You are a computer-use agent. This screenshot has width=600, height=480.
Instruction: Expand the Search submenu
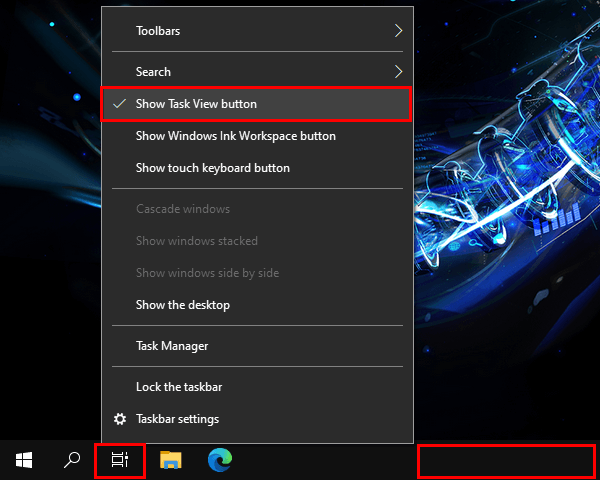pyautogui.click(x=256, y=72)
